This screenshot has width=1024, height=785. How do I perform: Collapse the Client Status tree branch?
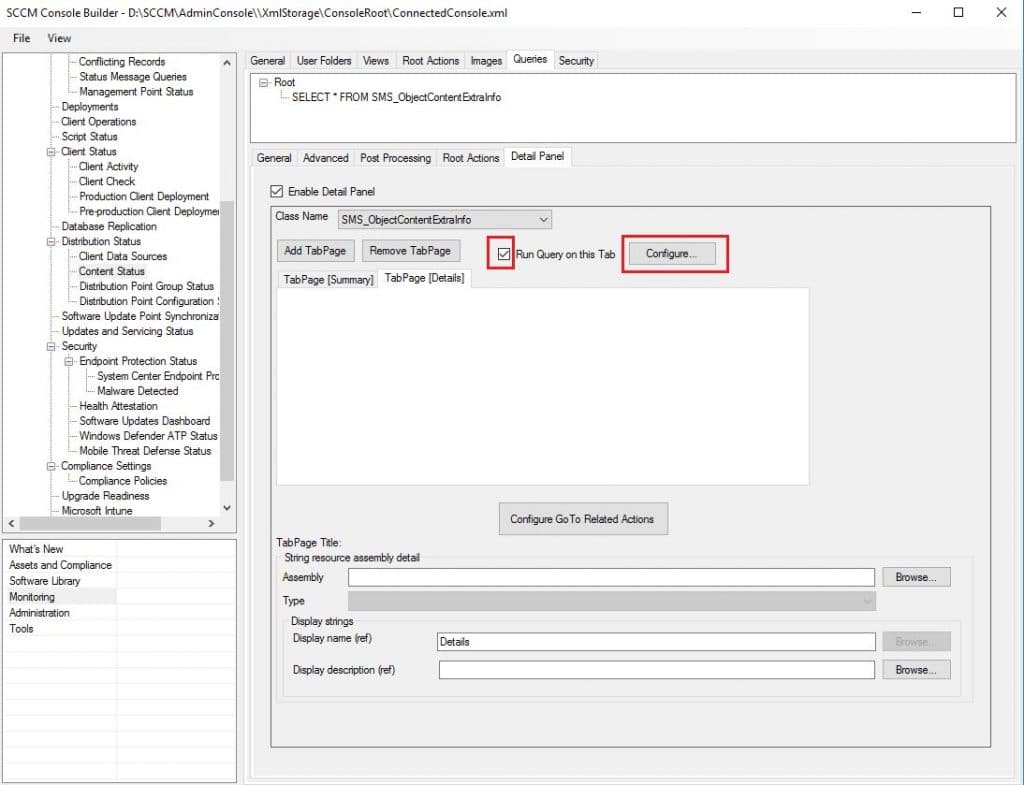54,151
